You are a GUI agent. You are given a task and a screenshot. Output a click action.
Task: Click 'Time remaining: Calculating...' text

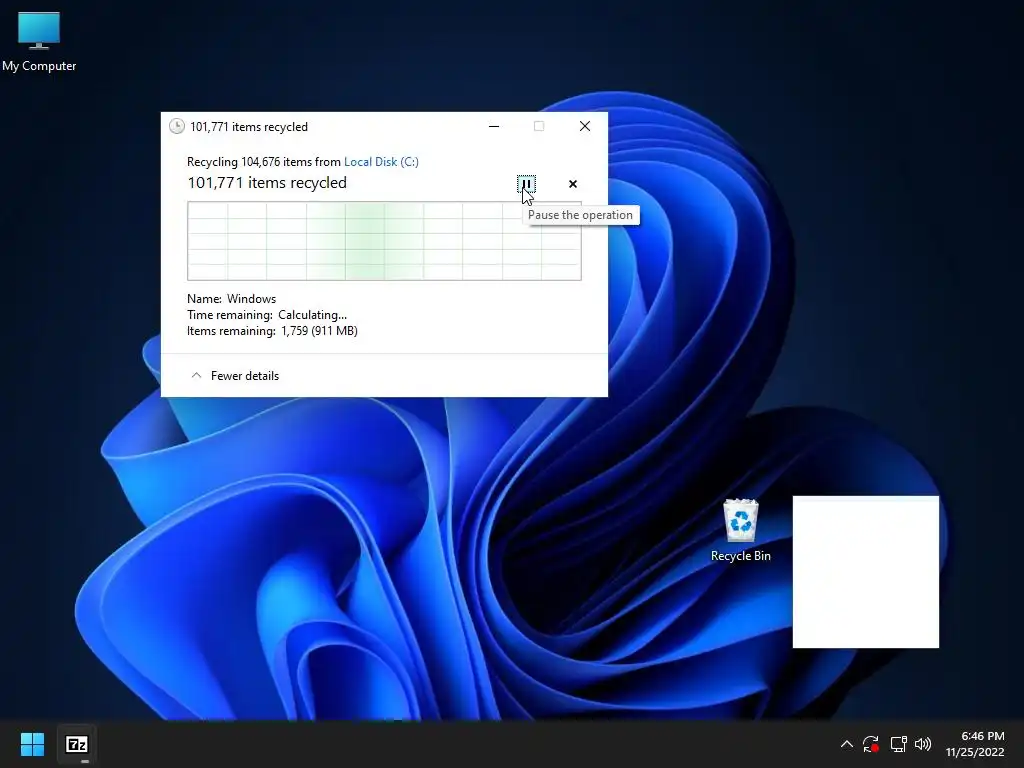(267, 315)
